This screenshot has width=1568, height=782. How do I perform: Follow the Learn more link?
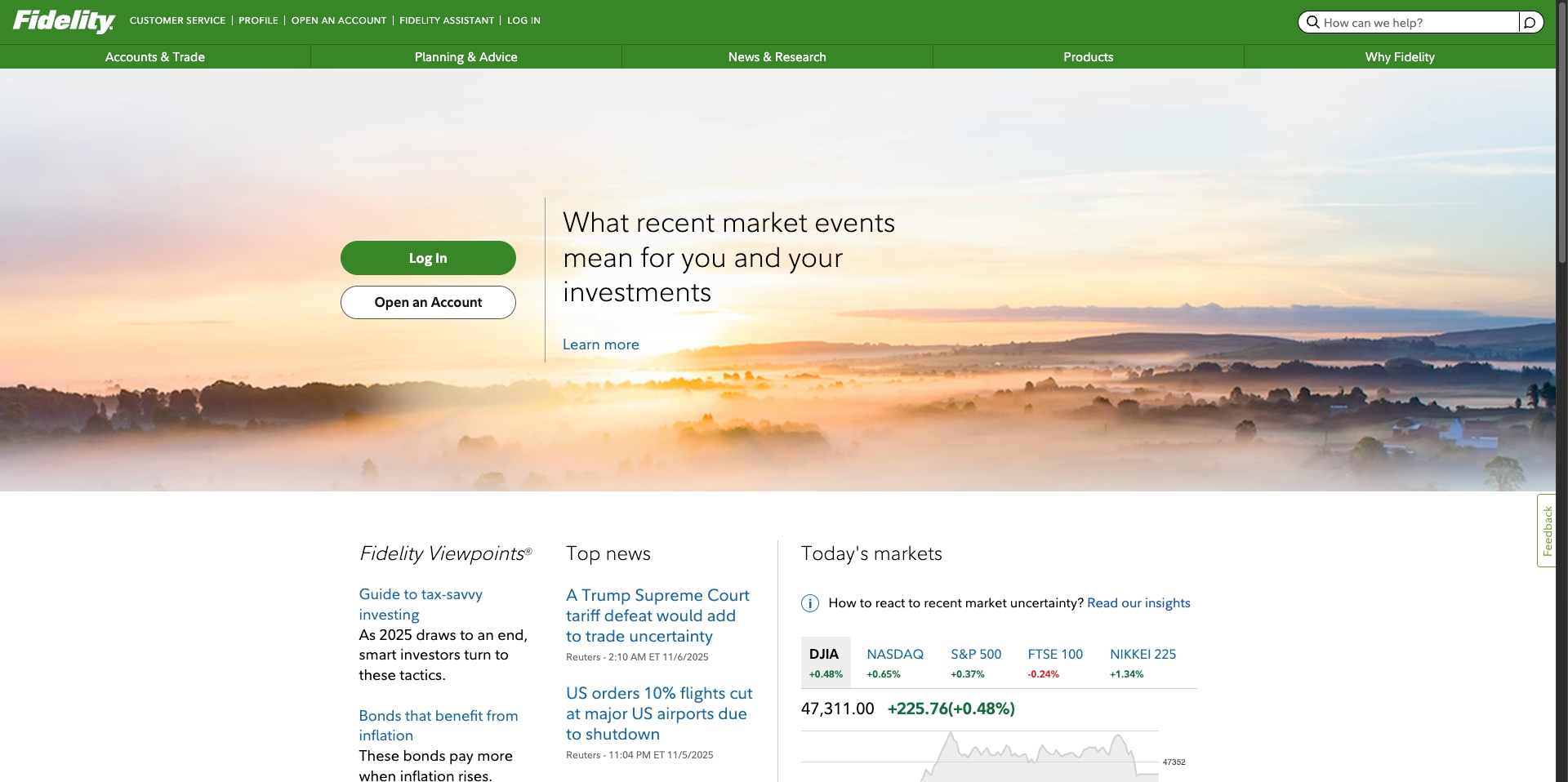(x=601, y=344)
